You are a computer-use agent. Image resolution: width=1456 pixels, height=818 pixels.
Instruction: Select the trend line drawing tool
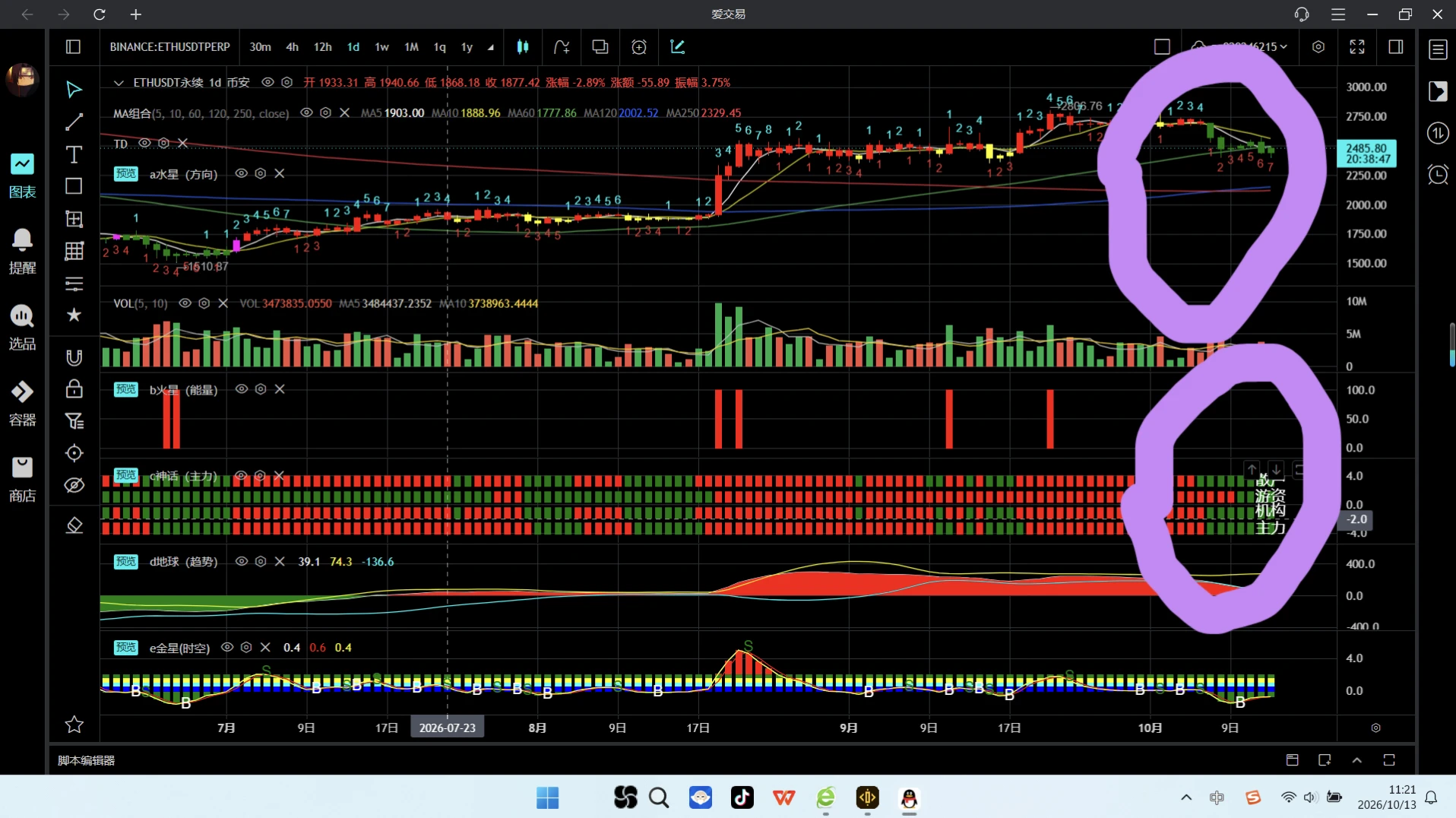click(74, 122)
